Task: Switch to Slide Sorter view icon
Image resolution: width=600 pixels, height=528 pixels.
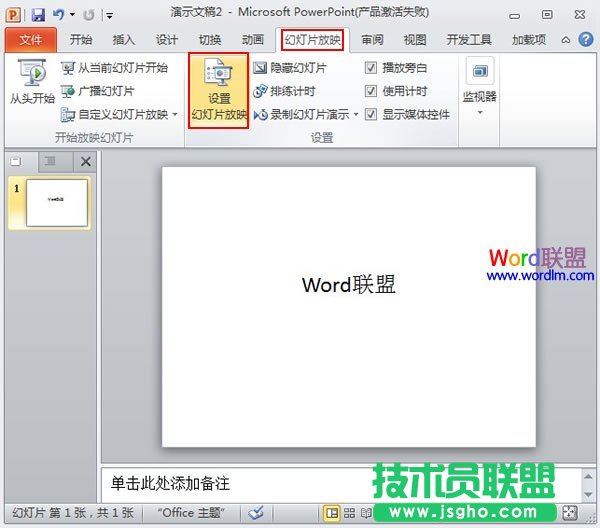Action: (x=349, y=513)
